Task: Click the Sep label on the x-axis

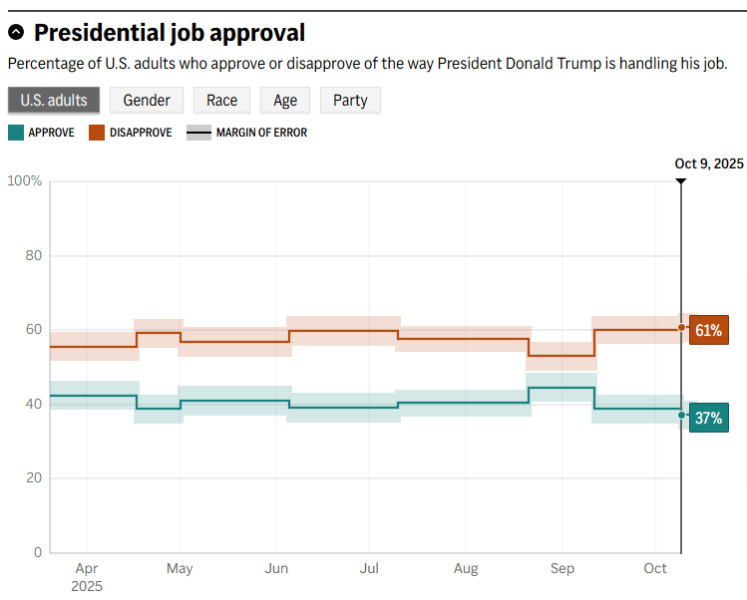Action: [563, 569]
